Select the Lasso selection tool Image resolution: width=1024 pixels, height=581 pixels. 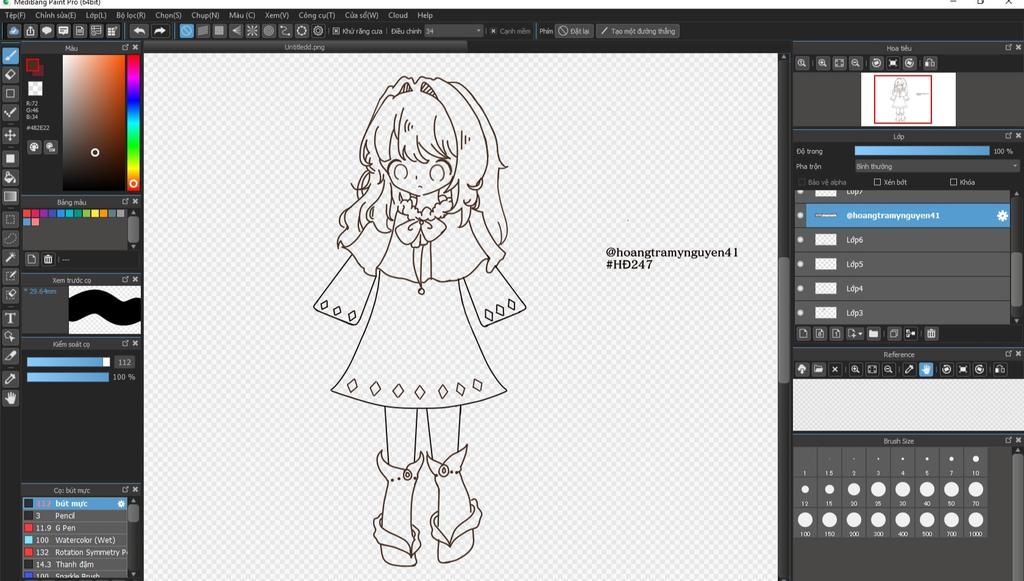(10, 238)
